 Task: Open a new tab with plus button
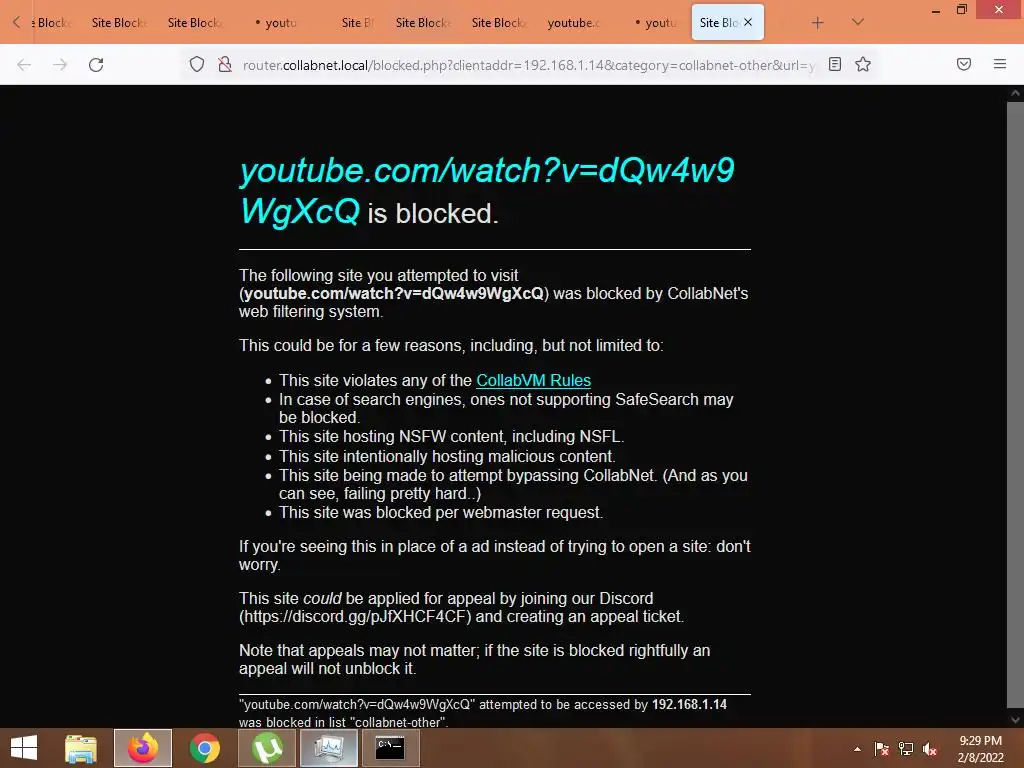coord(817,23)
